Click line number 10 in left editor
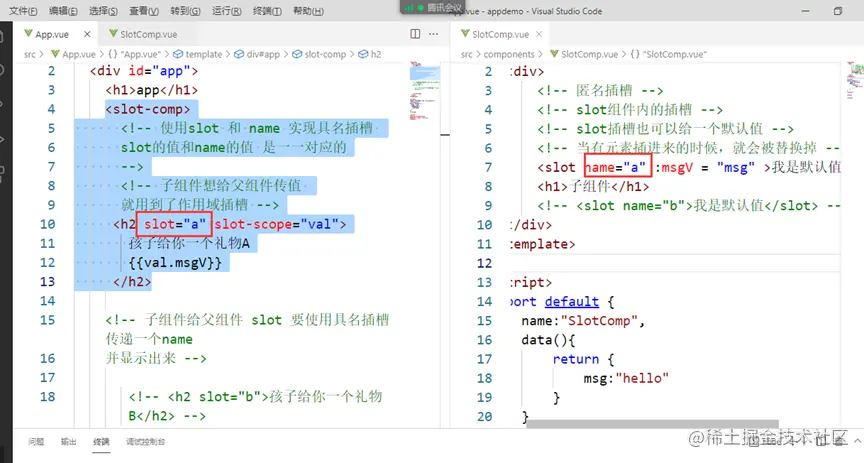The height and width of the screenshot is (463, 864). 47,224
